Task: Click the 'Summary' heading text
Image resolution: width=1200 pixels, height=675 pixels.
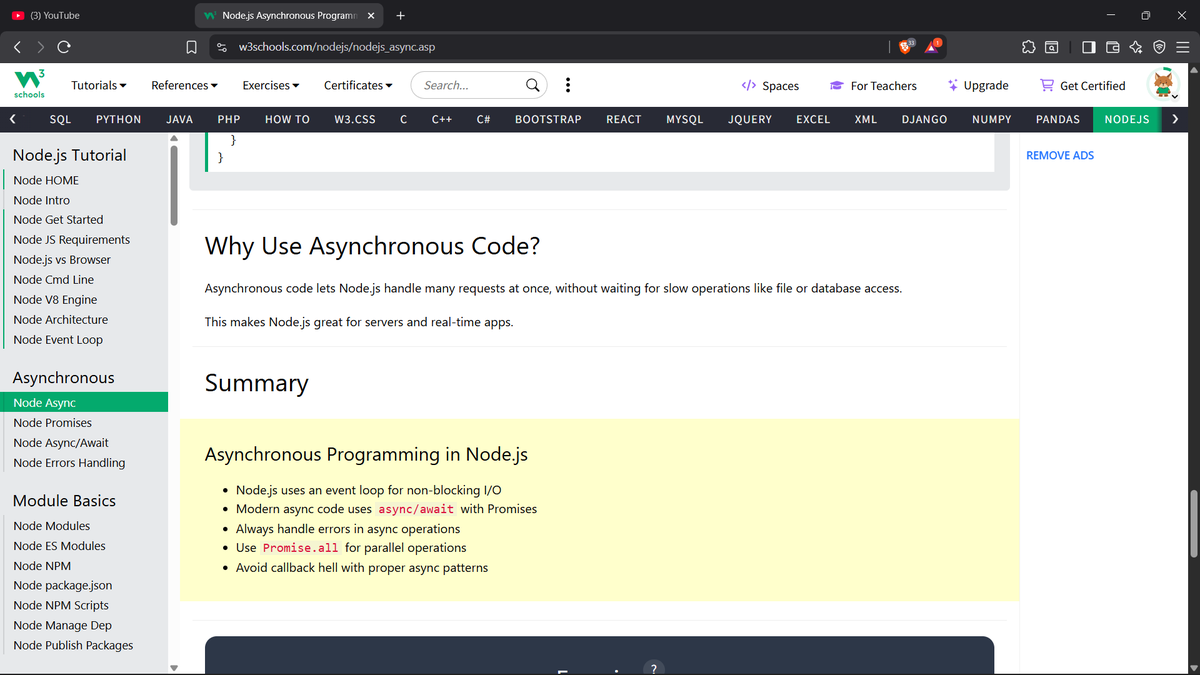Action: pos(256,383)
